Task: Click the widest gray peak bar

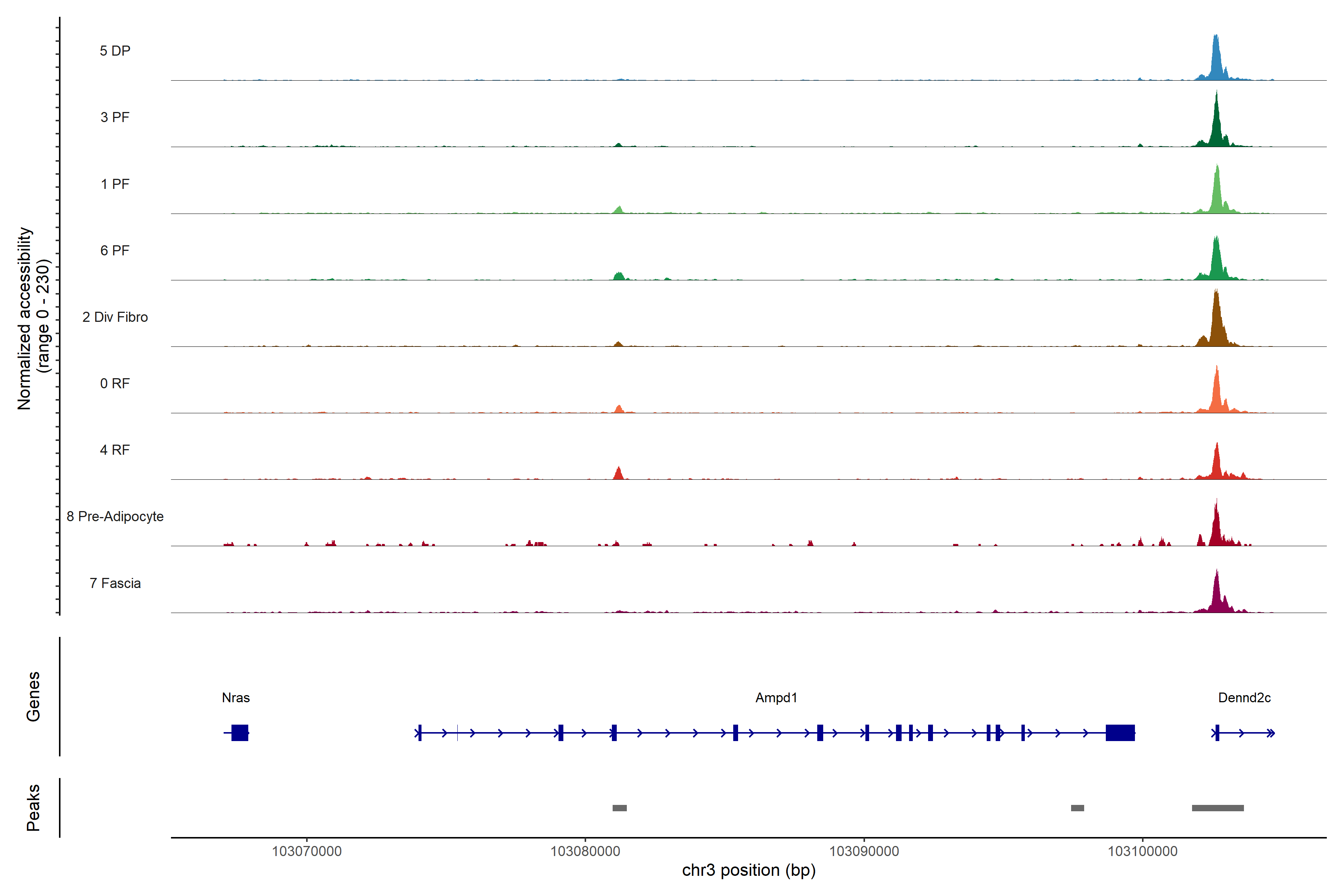Action: tap(1218, 808)
